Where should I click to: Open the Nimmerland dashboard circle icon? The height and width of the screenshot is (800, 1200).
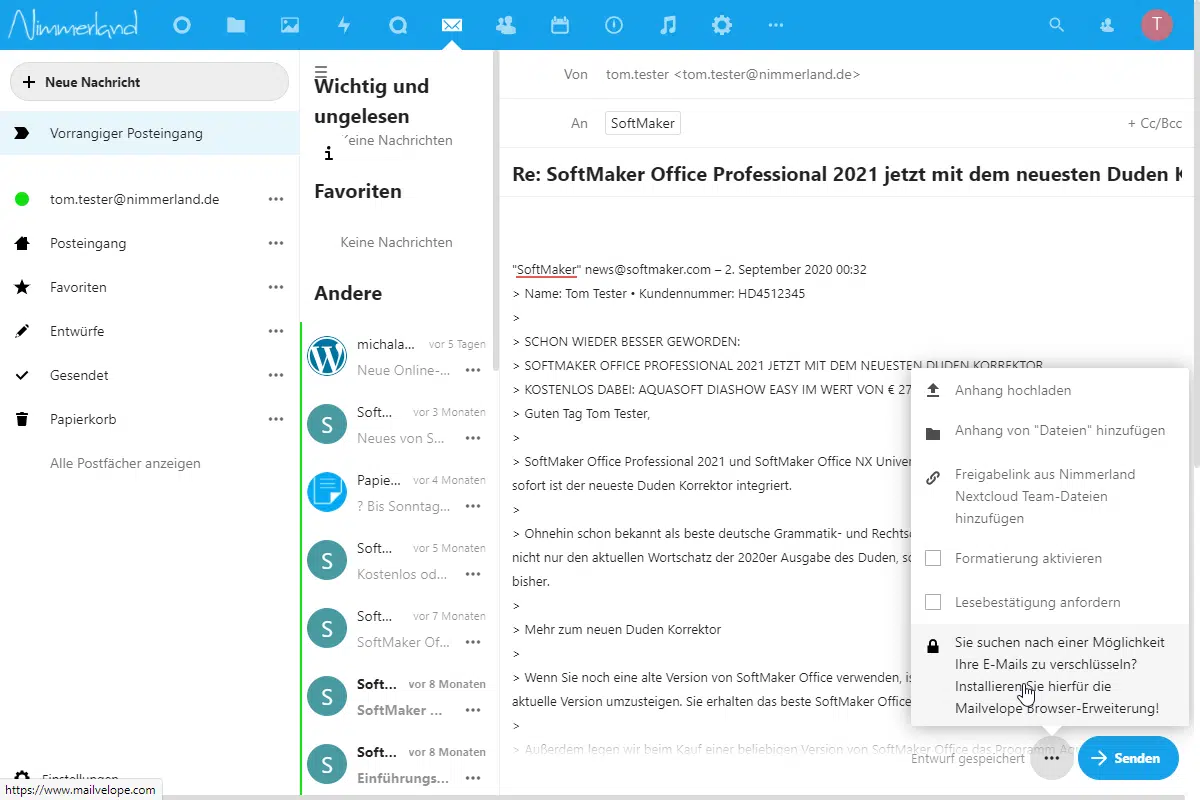[182, 25]
